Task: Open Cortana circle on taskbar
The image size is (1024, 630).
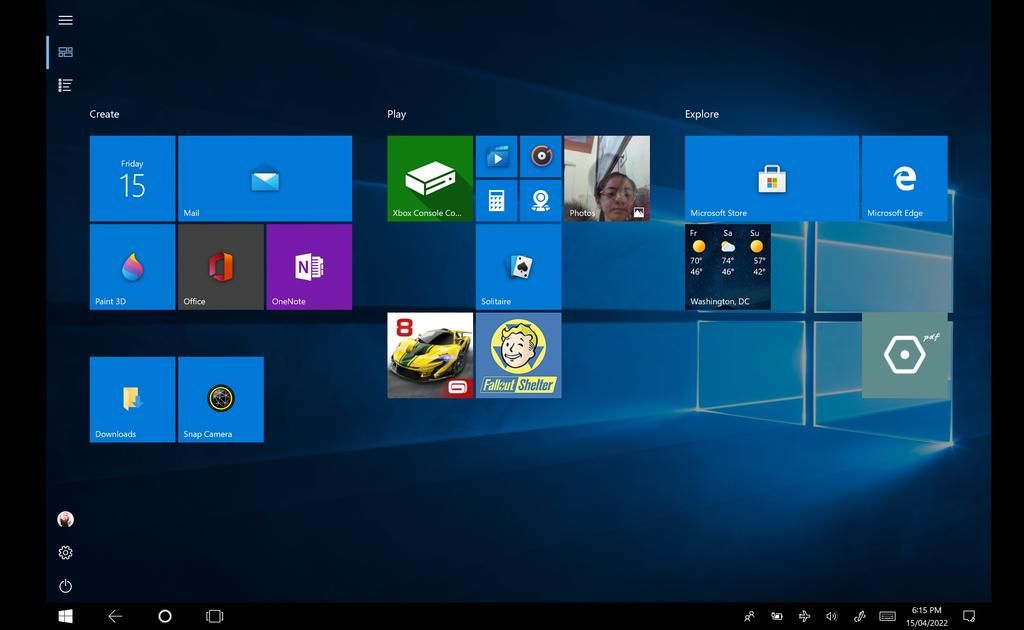Action: coord(165,616)
